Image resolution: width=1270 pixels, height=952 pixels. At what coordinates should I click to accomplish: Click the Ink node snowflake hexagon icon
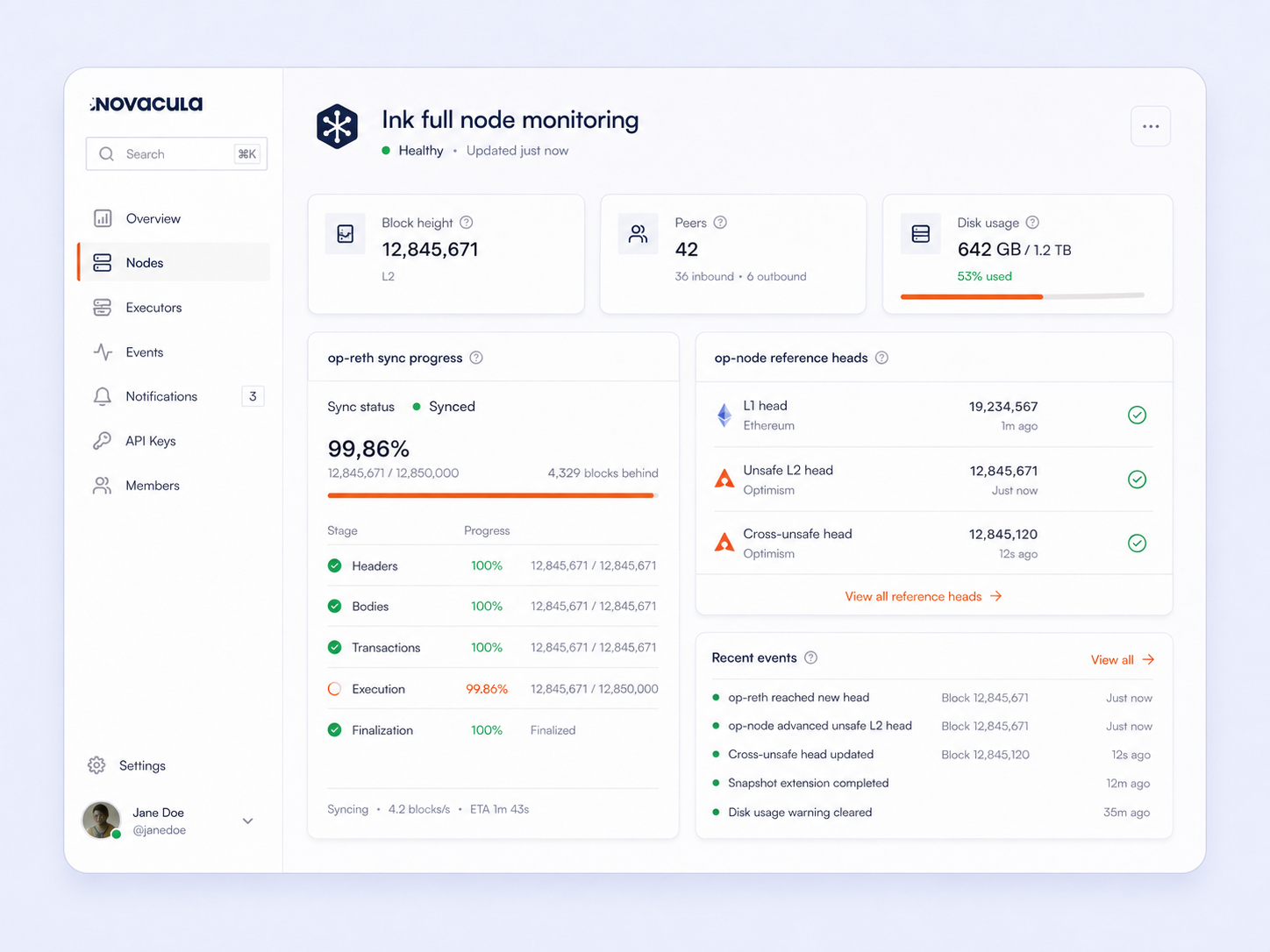(337, 126)
